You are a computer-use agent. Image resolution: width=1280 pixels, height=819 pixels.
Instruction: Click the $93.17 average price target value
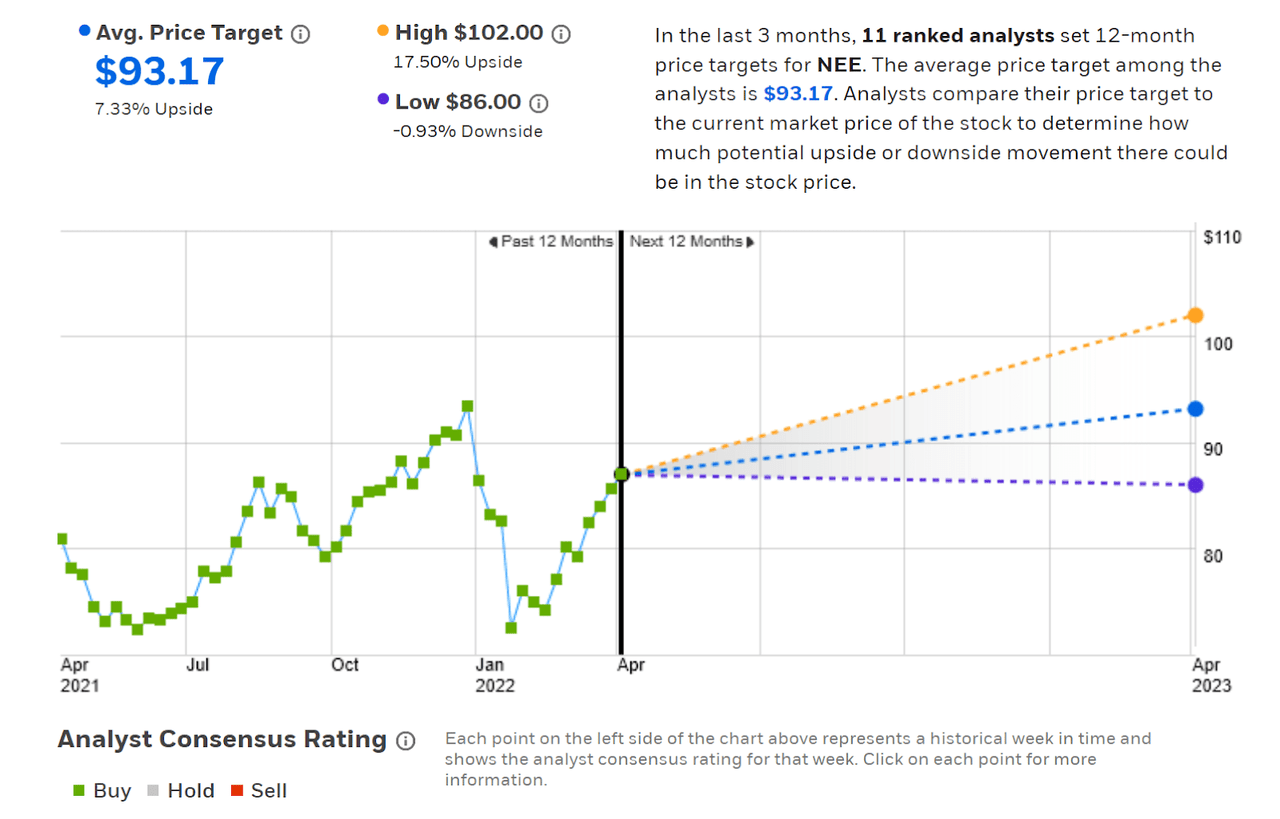click(160, 71)
